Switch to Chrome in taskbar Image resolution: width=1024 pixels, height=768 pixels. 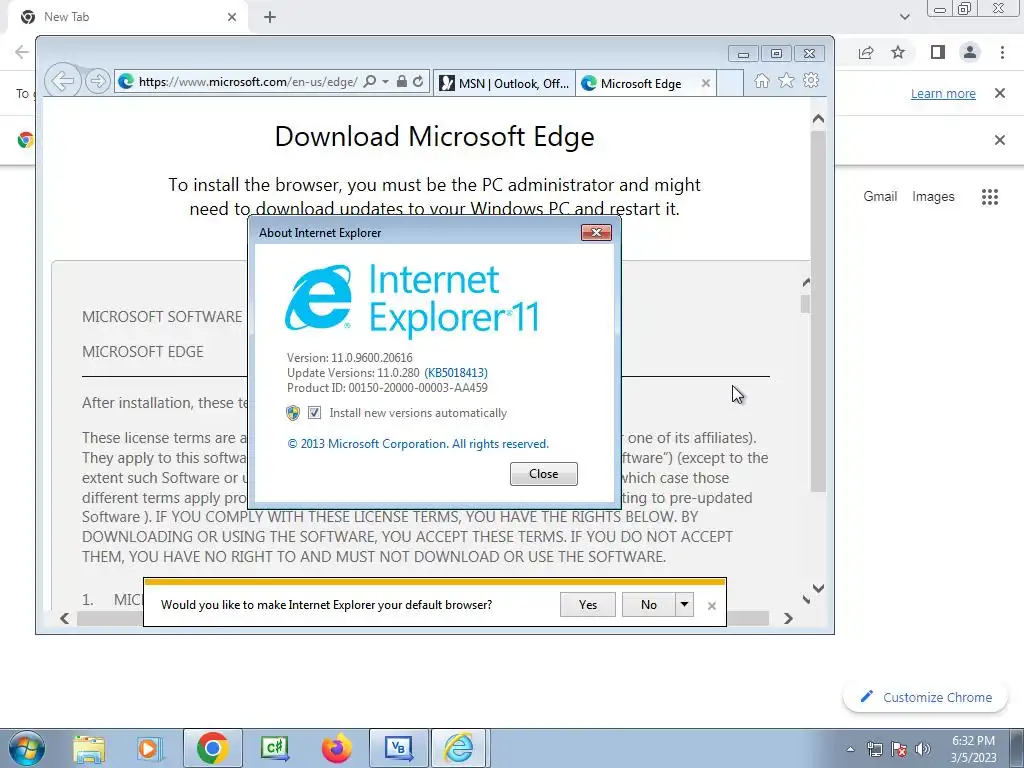(212, 748)
